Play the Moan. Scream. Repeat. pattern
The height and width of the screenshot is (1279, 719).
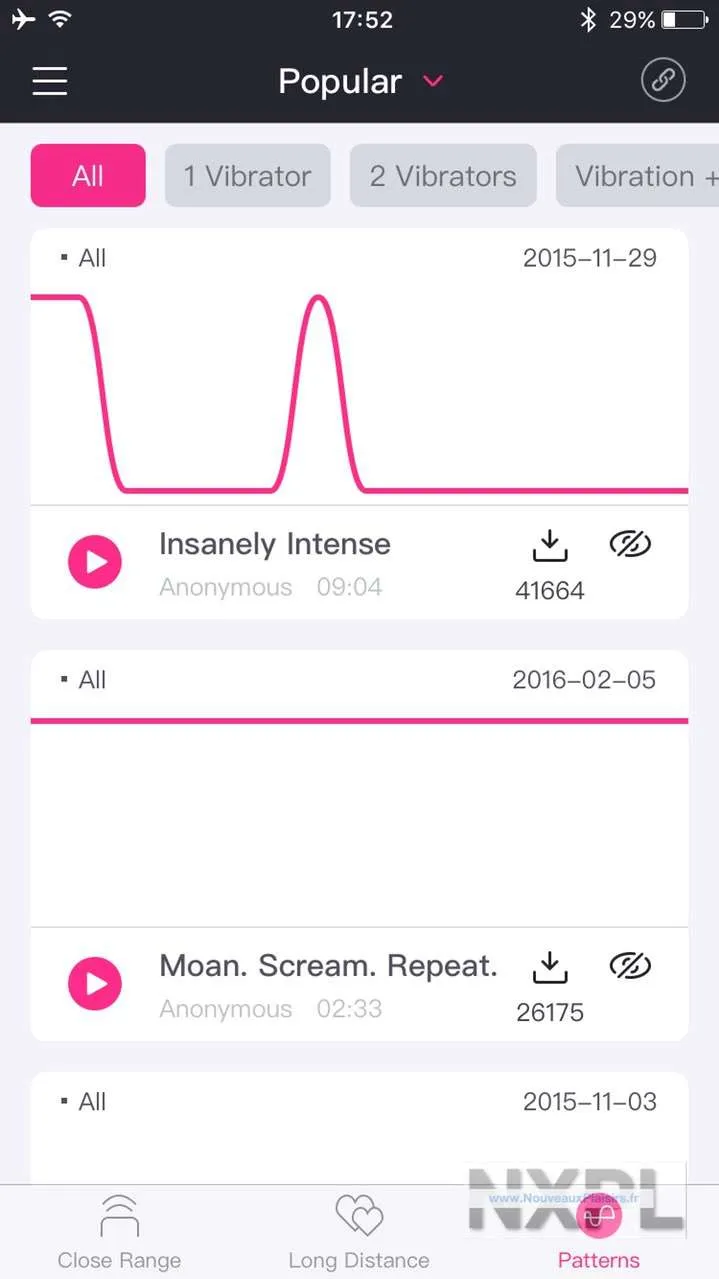tap(95, 983)
